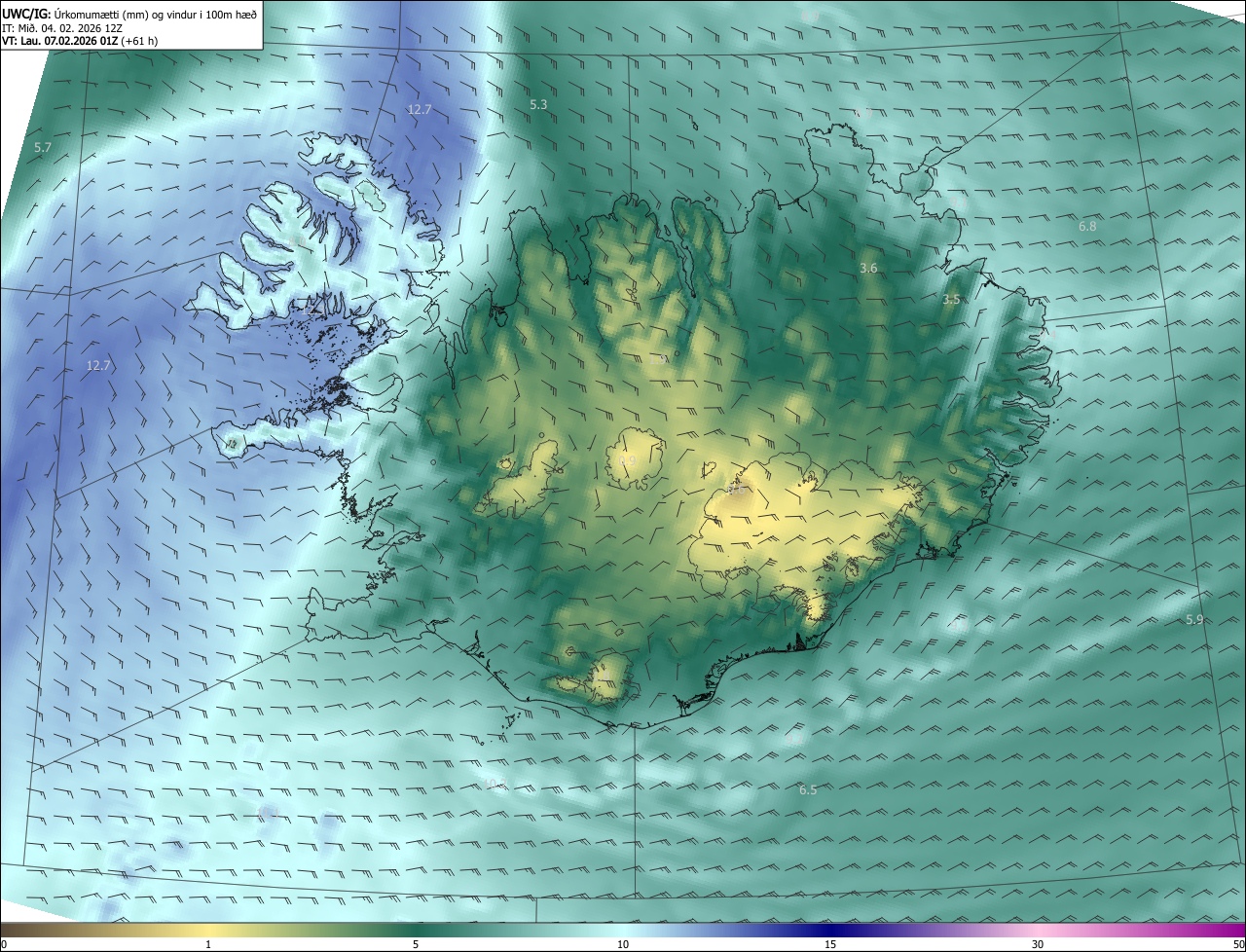Click the color scale tick label 1
This screenshot has width=1246, height=952.
(208, 944)
